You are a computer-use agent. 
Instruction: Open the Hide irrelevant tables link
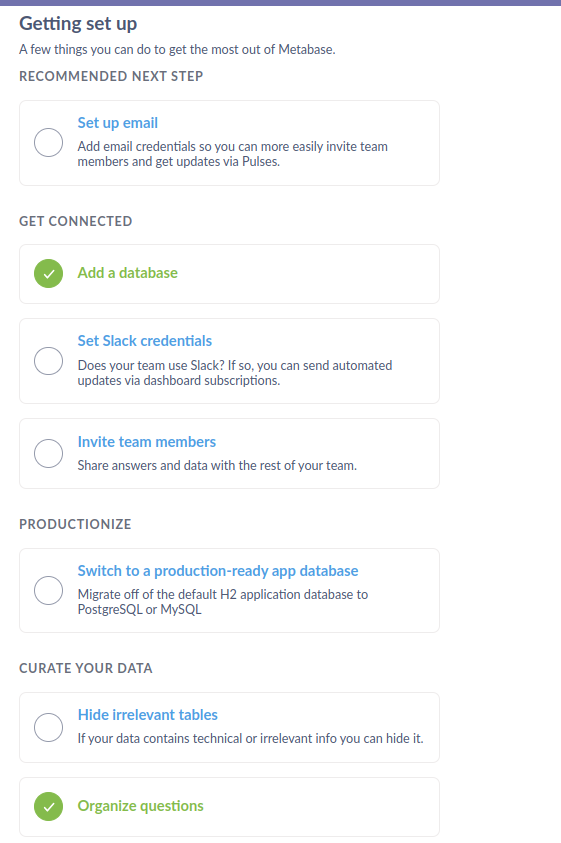tap(147, 715)
